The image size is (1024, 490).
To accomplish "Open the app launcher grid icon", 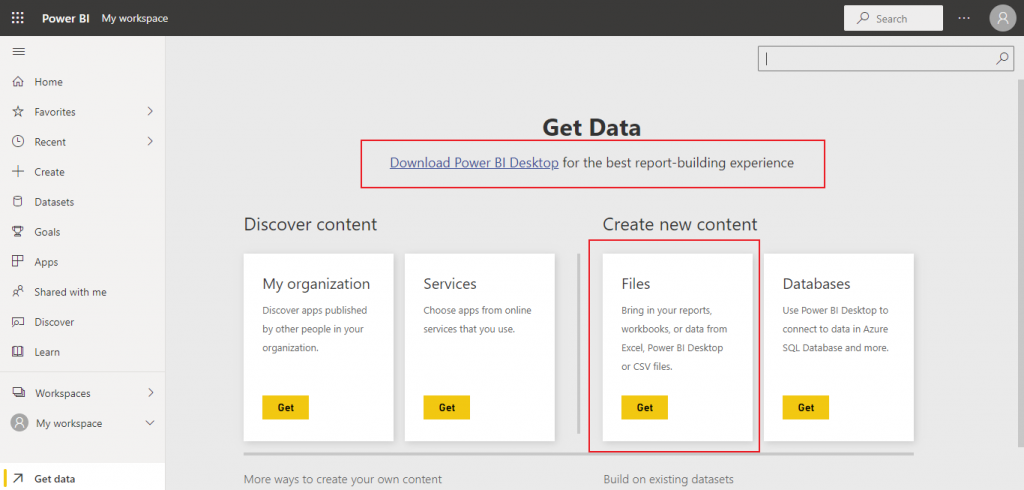I will (x=18, y=18).
